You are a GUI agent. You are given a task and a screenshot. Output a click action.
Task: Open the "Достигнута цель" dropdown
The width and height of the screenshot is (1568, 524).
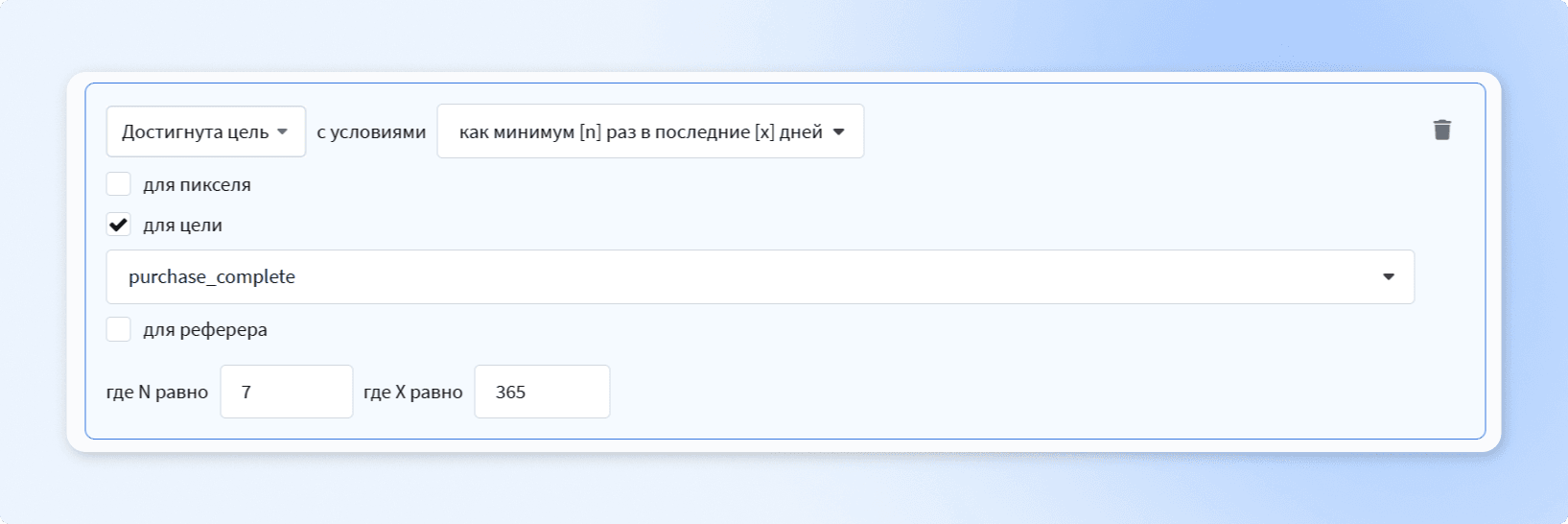205,131
